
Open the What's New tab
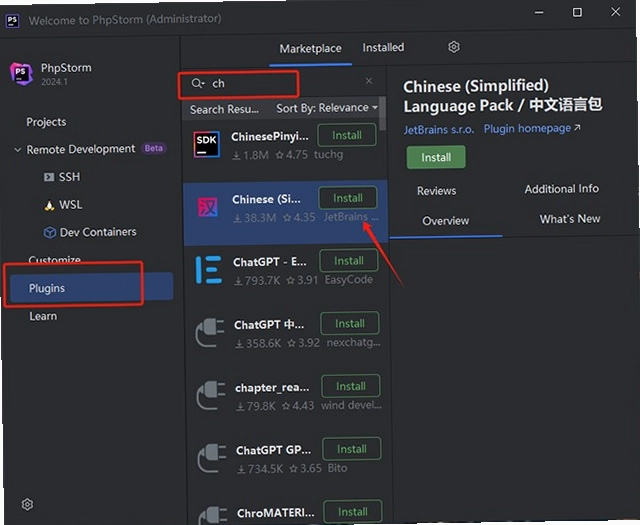click(x=570, y=219)
